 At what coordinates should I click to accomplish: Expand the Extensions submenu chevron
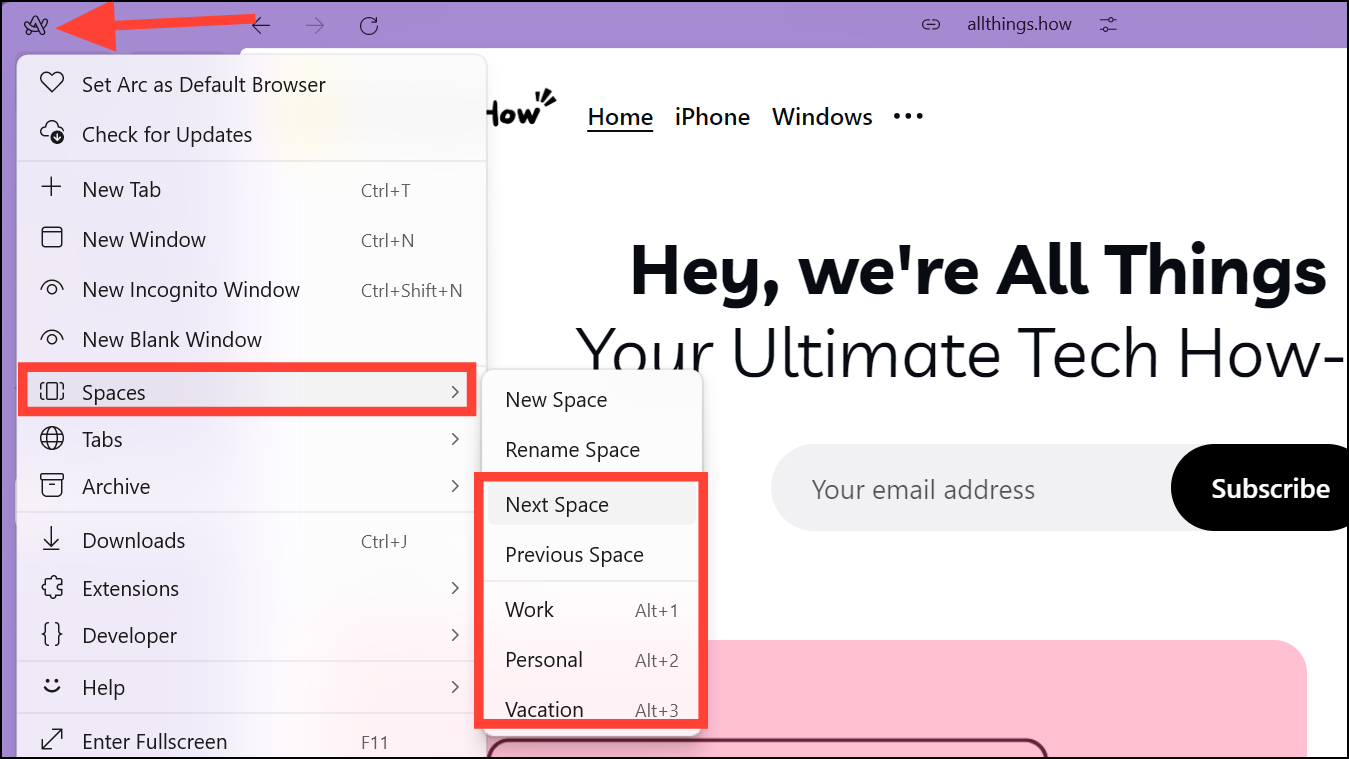click(455, 588)
